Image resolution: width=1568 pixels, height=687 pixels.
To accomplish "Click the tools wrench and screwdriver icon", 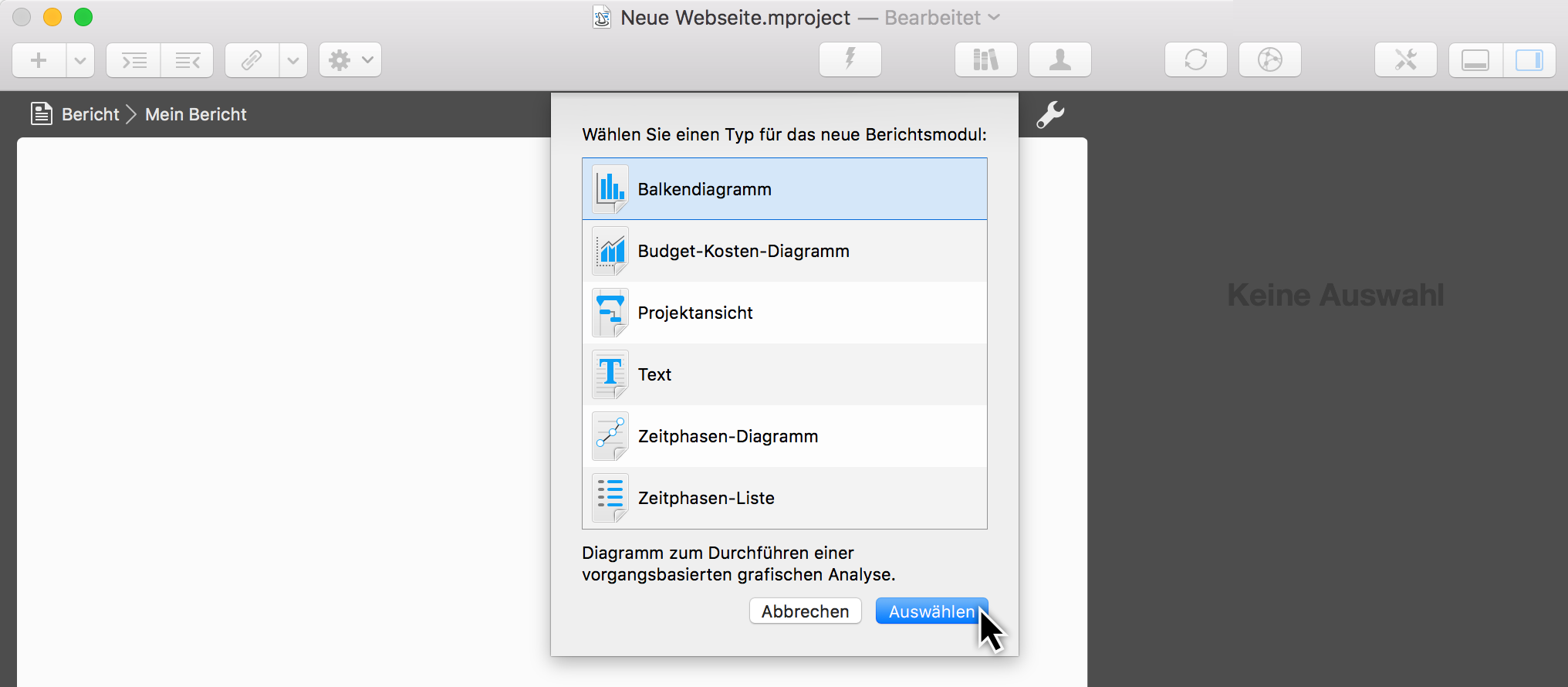I will coord(1405,60).
